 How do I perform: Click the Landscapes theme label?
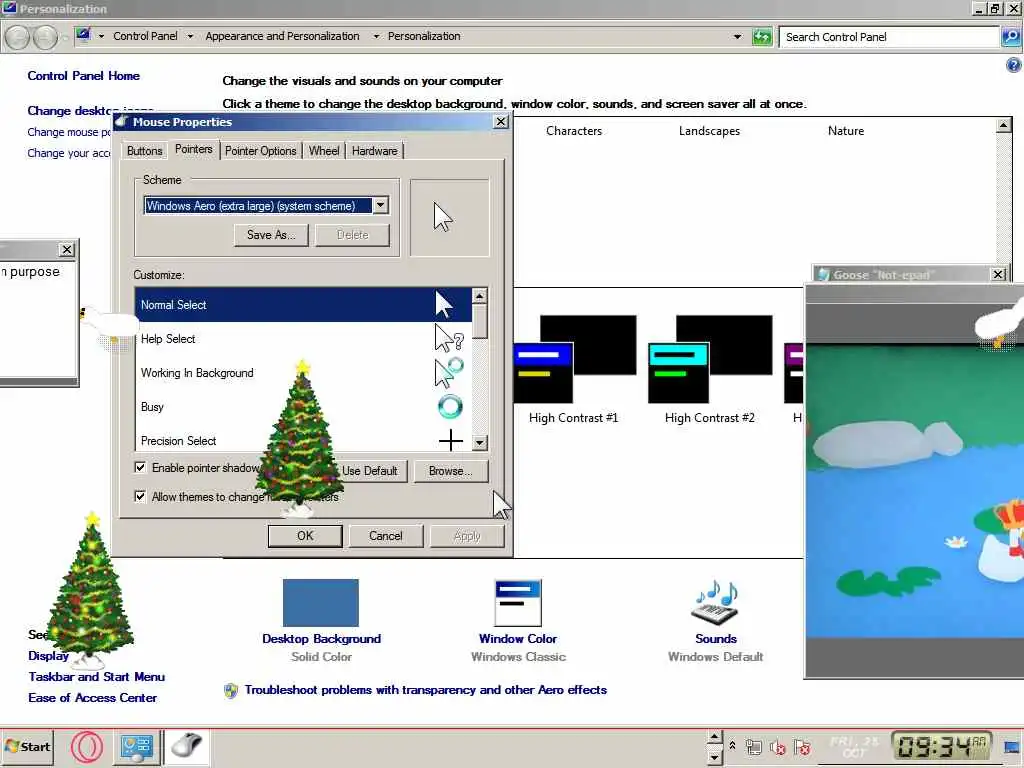[709, 131]
